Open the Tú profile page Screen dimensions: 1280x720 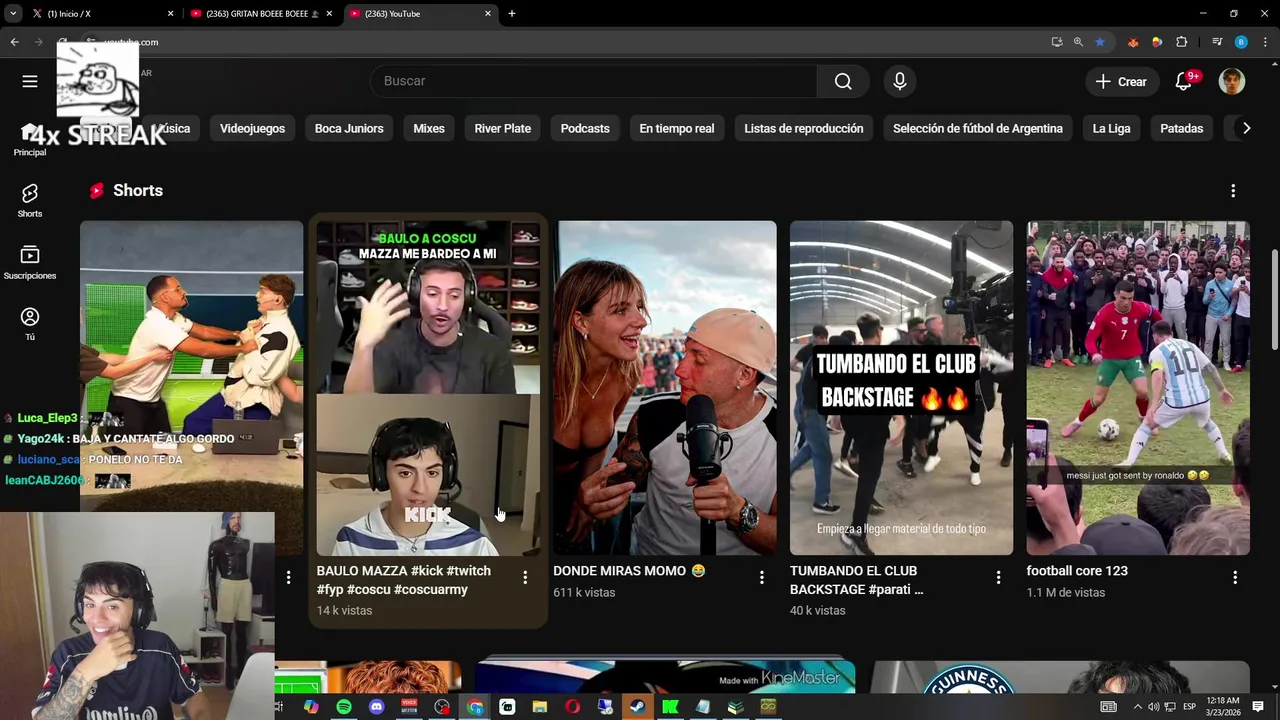(x=30, y=324)
